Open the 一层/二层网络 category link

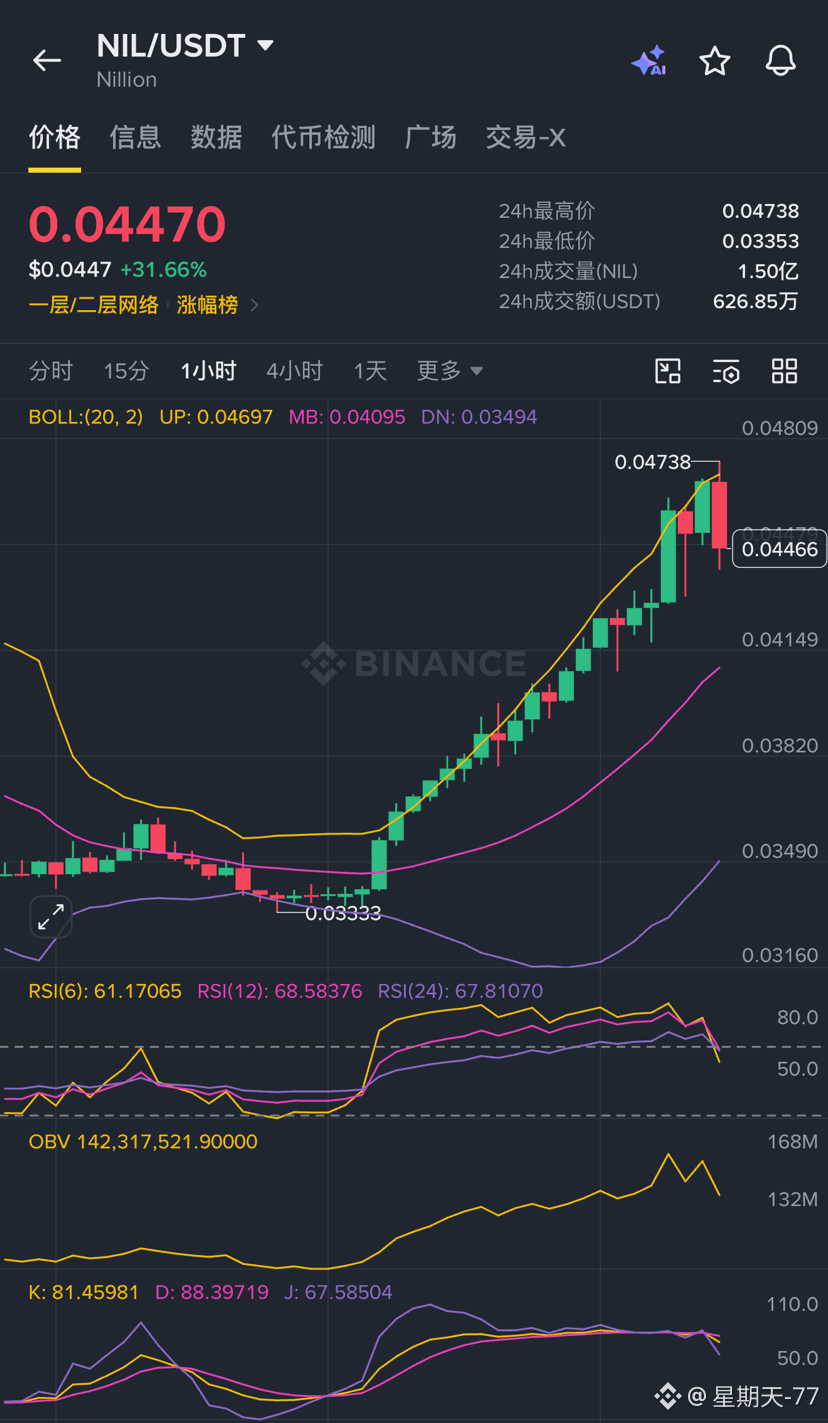click(94, 305)
